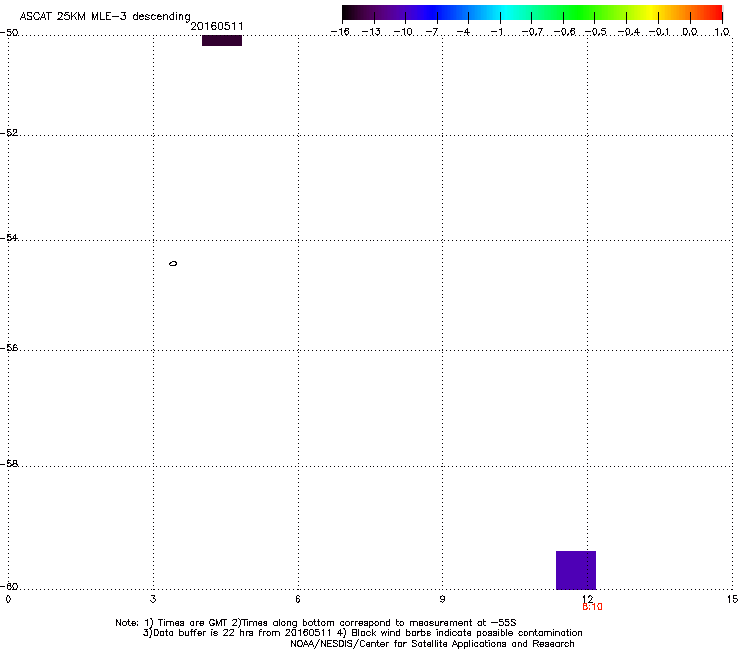This screenshot has width=740, height=650.
Task: Click the color scale label '-1'
Action: tap(496, 32)
